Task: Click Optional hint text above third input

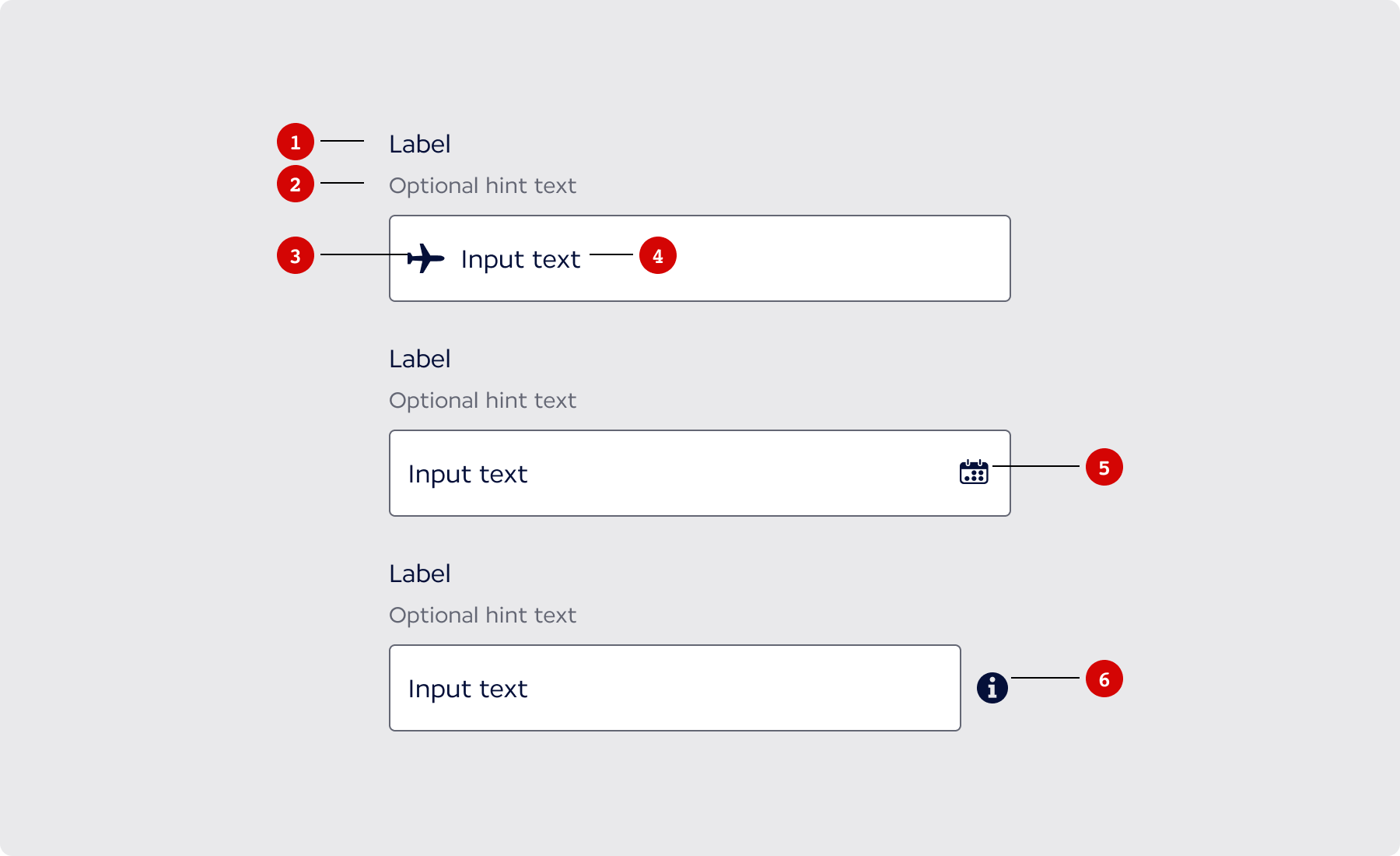Action: pos(483,616)
